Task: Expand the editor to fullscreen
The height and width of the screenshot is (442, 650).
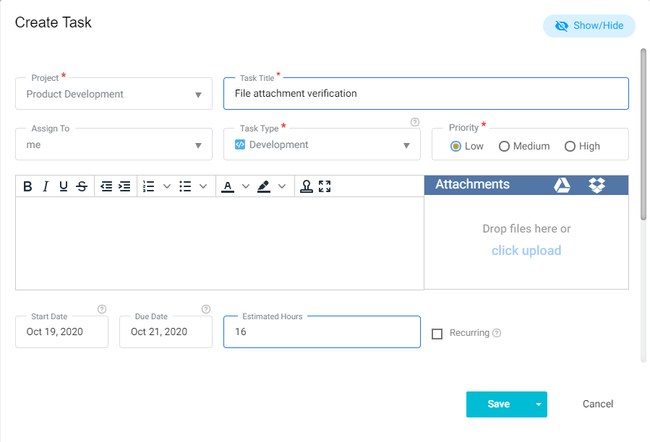Action: pyautogui.click(x=324, y=186)
